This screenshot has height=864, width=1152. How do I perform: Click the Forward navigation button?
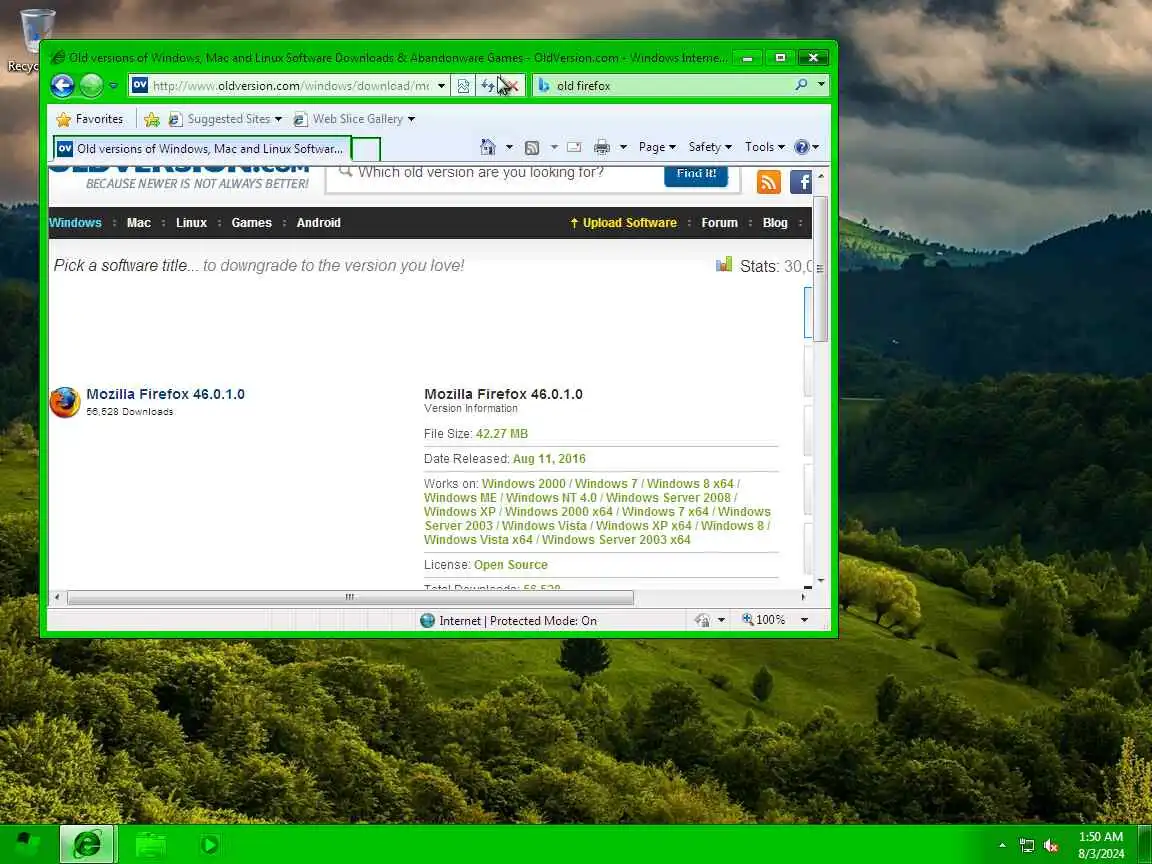[91, 86]
